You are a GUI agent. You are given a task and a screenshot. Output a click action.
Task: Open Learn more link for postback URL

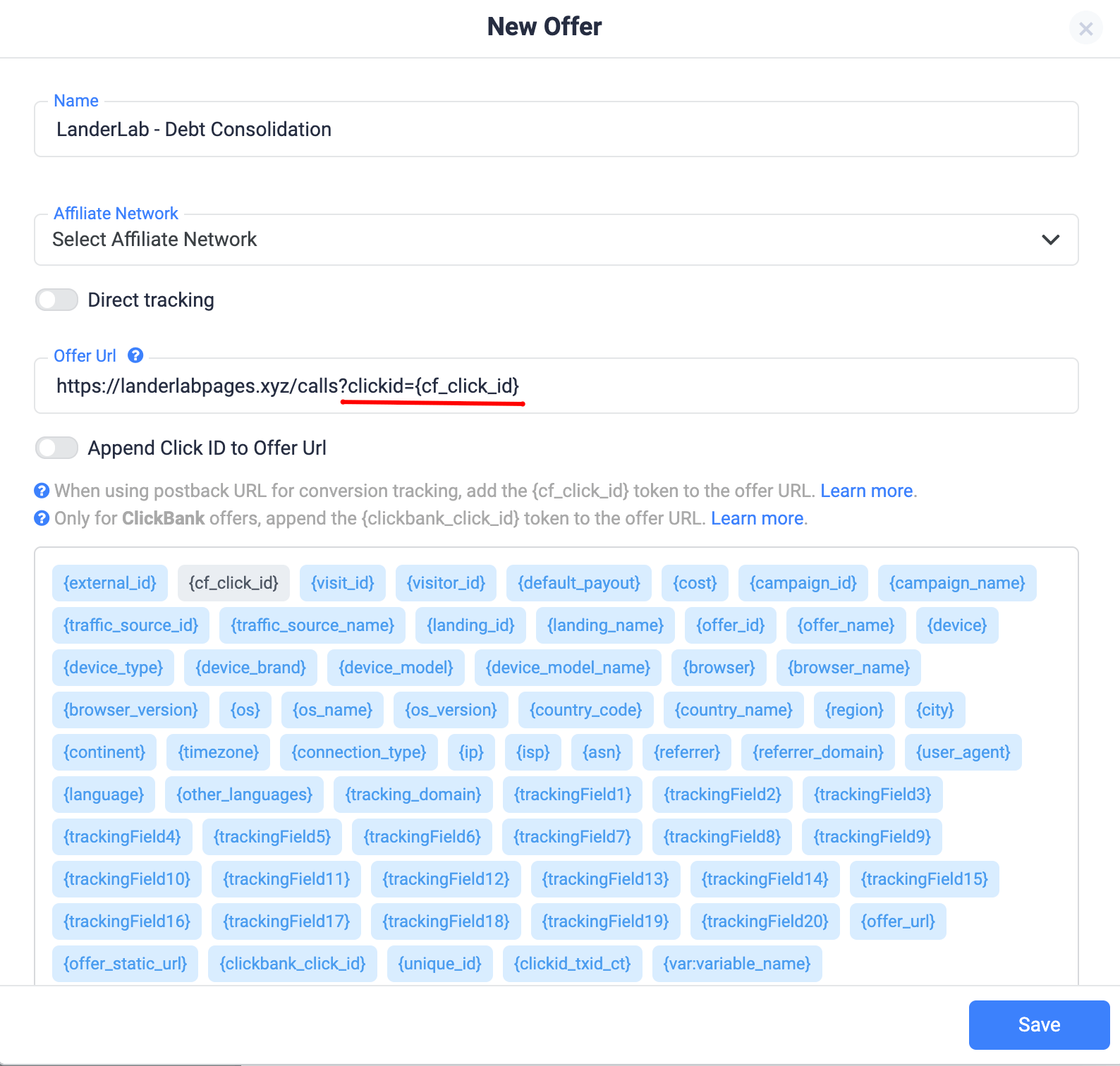coord(867,491)
